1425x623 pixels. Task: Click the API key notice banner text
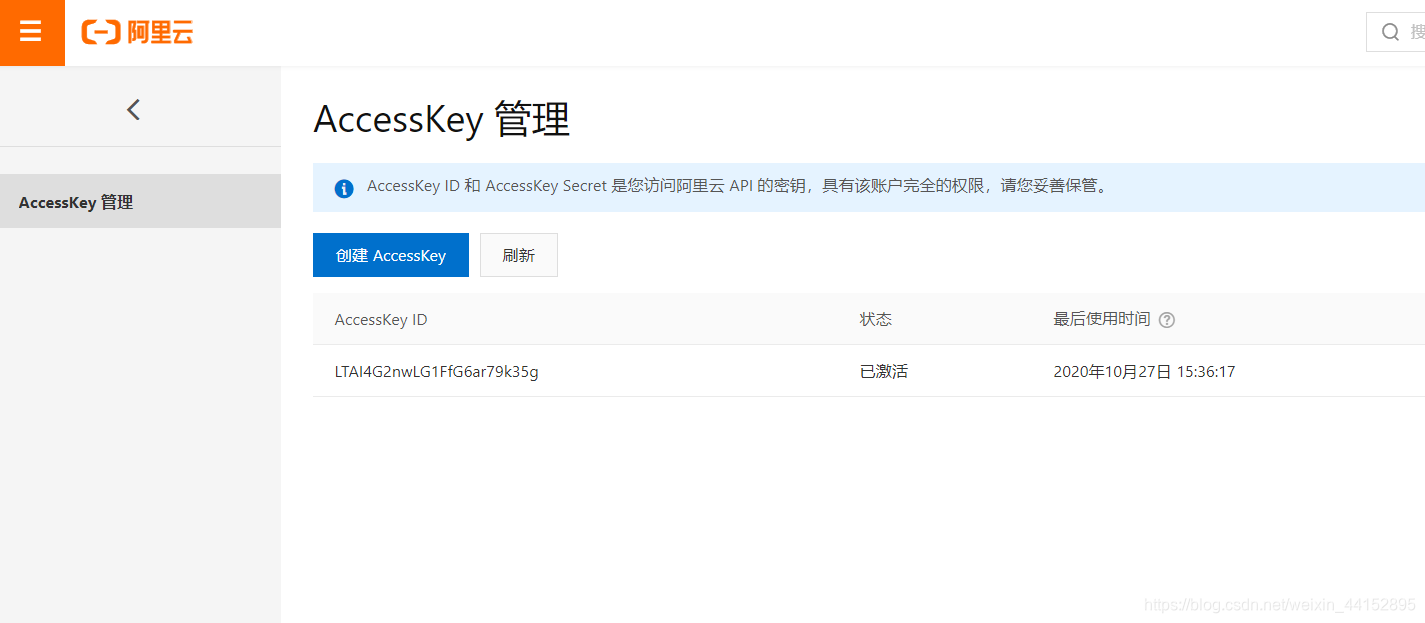739,186
